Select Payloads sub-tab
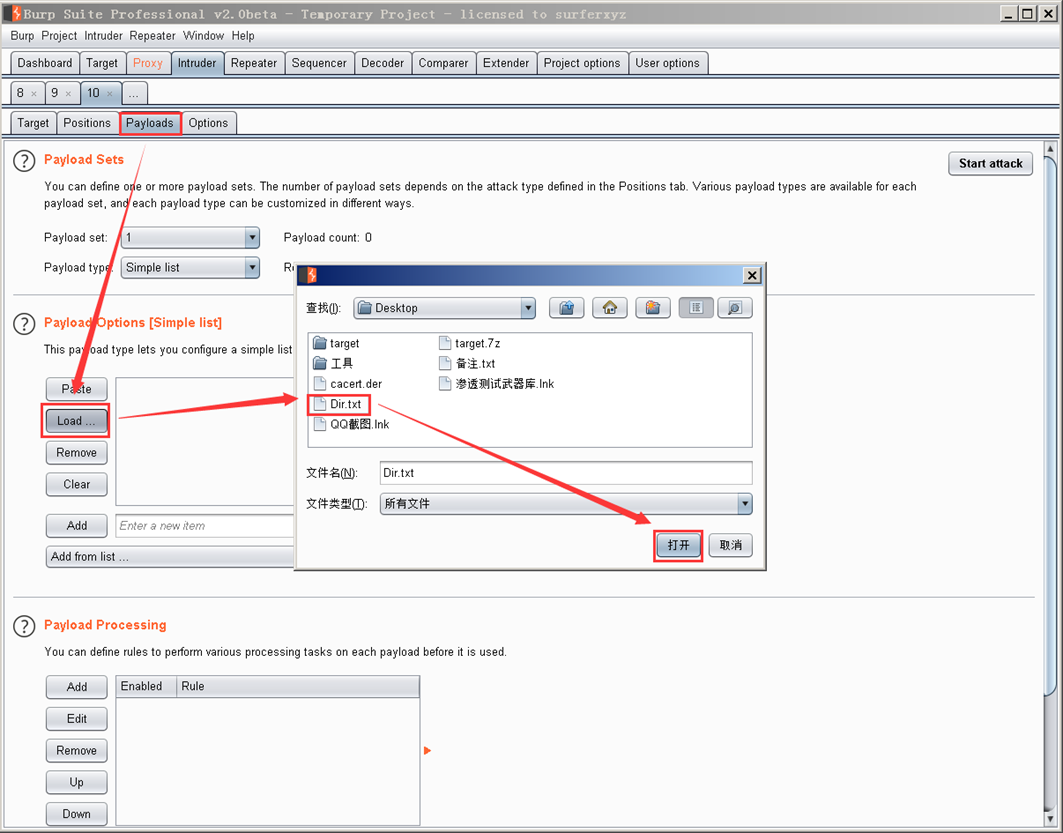Image resolution: width=1063 pixels, height=833 pixels. click(x=150, y=123)
